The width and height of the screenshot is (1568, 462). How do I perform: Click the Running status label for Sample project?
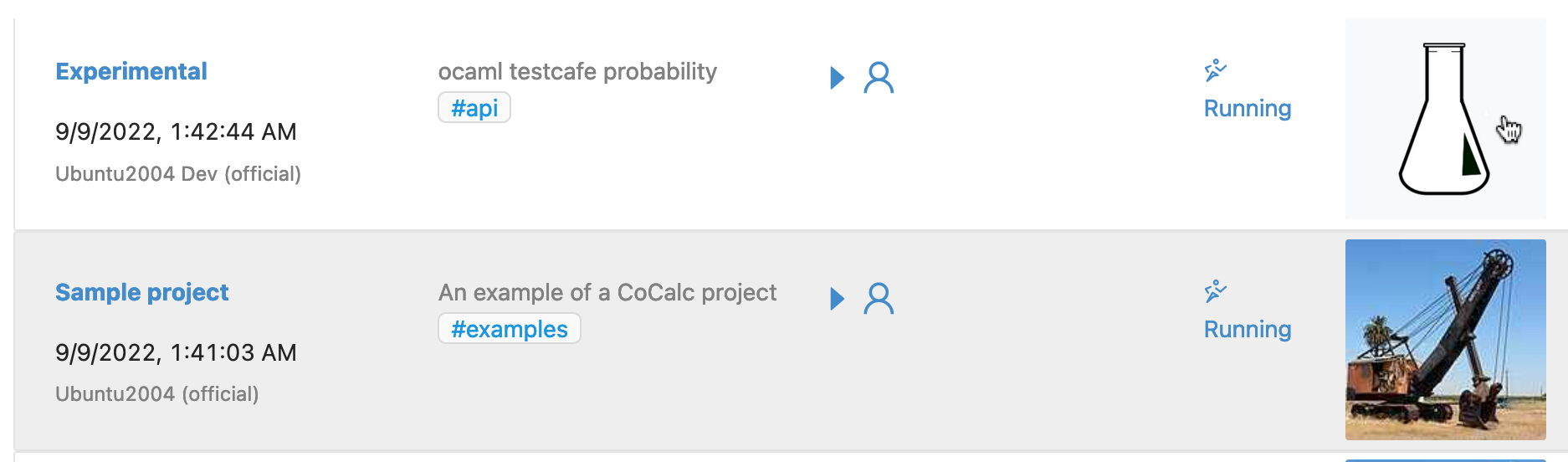(1247, 330)
